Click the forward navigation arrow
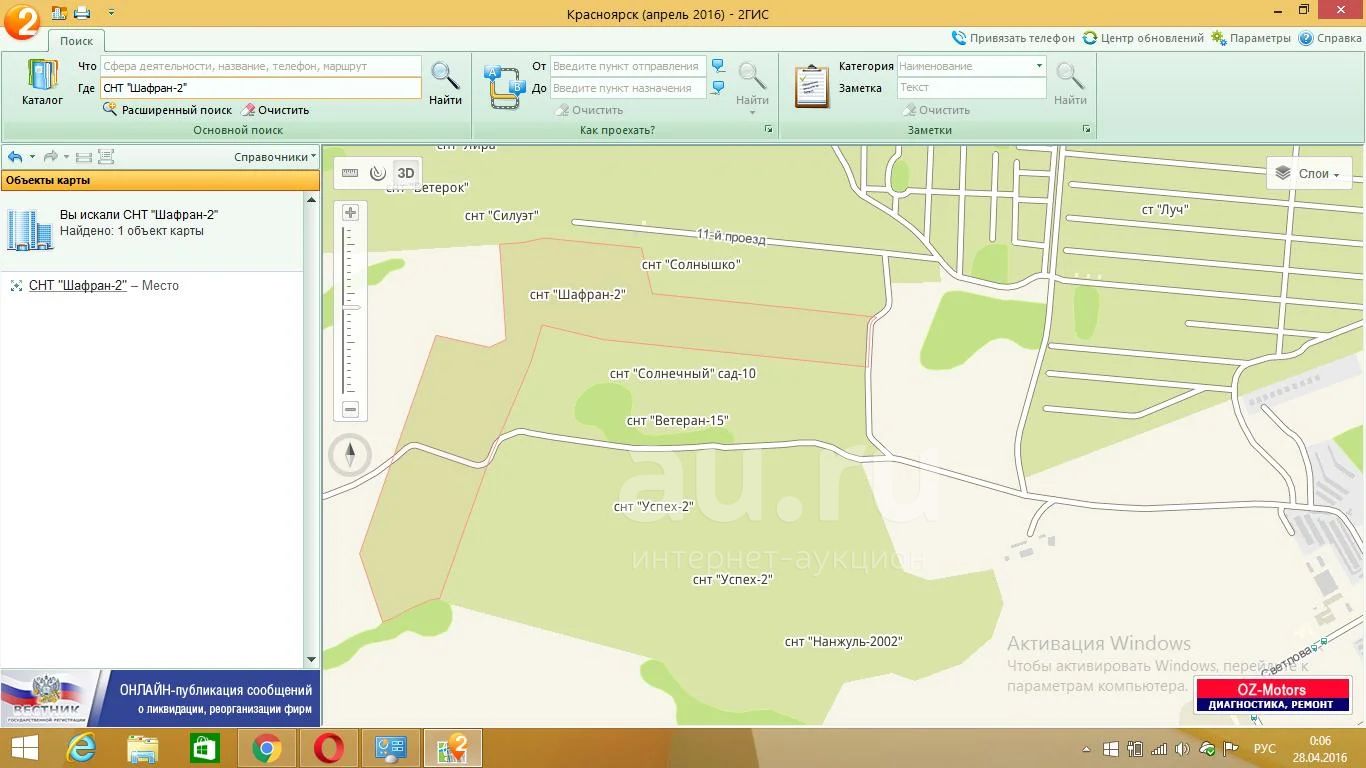The height and width of the screenshot is (768, 1366). [50, 157]
